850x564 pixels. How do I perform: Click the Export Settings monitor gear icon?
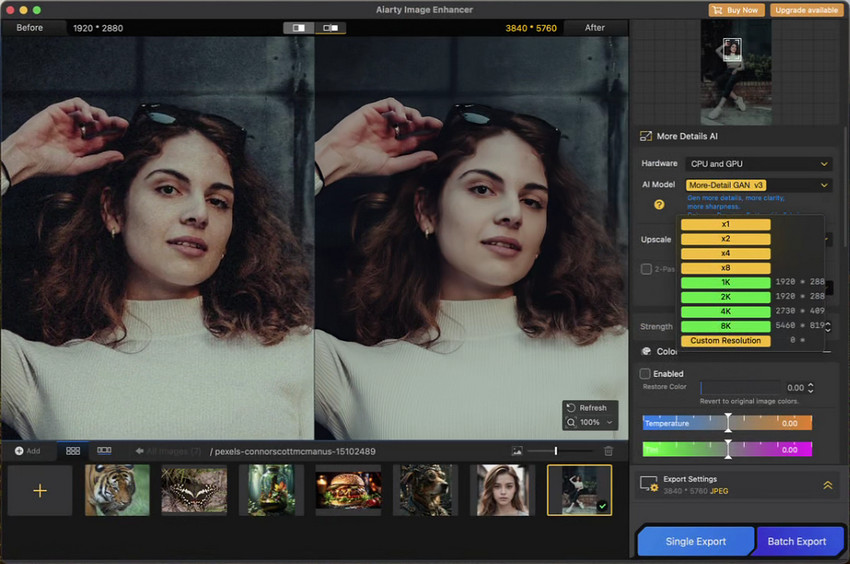pyautogui.click(x=649, y=484)
